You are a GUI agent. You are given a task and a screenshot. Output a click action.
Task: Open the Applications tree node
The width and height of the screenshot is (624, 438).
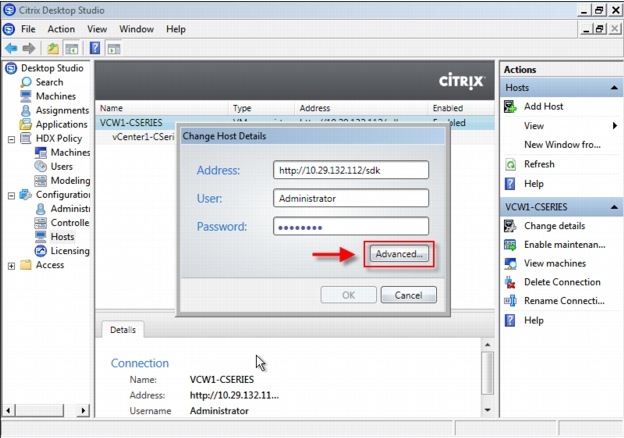[x=62, y=124]
